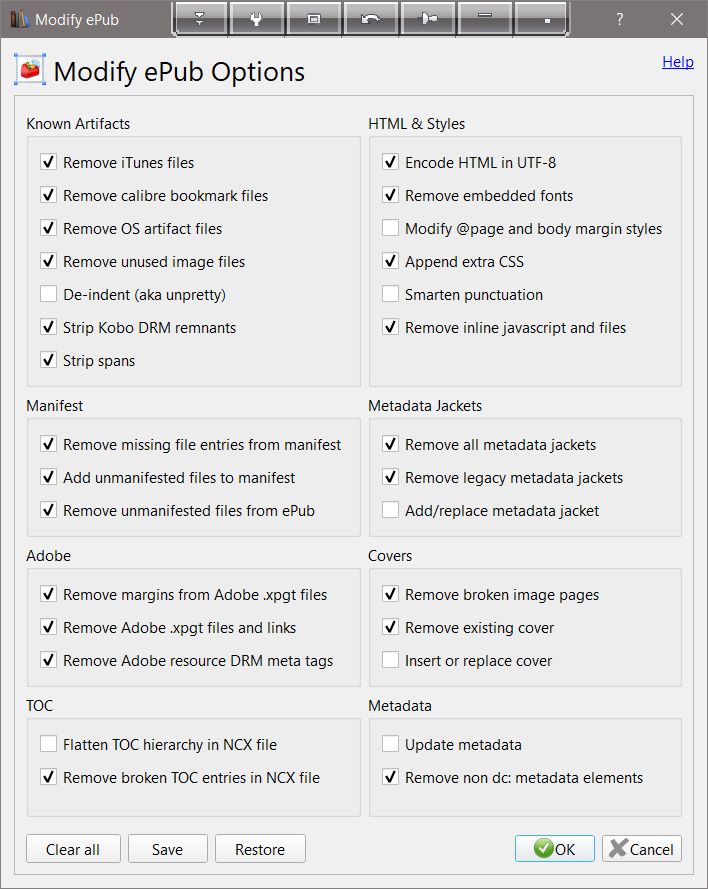
Task: Disable Remove embedded fonts checkbox
Action: [390, 195]
